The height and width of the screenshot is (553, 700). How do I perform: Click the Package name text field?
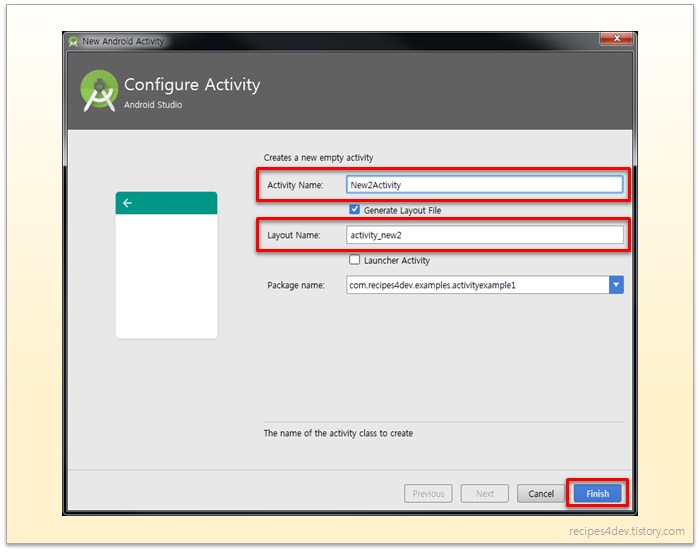477,285
